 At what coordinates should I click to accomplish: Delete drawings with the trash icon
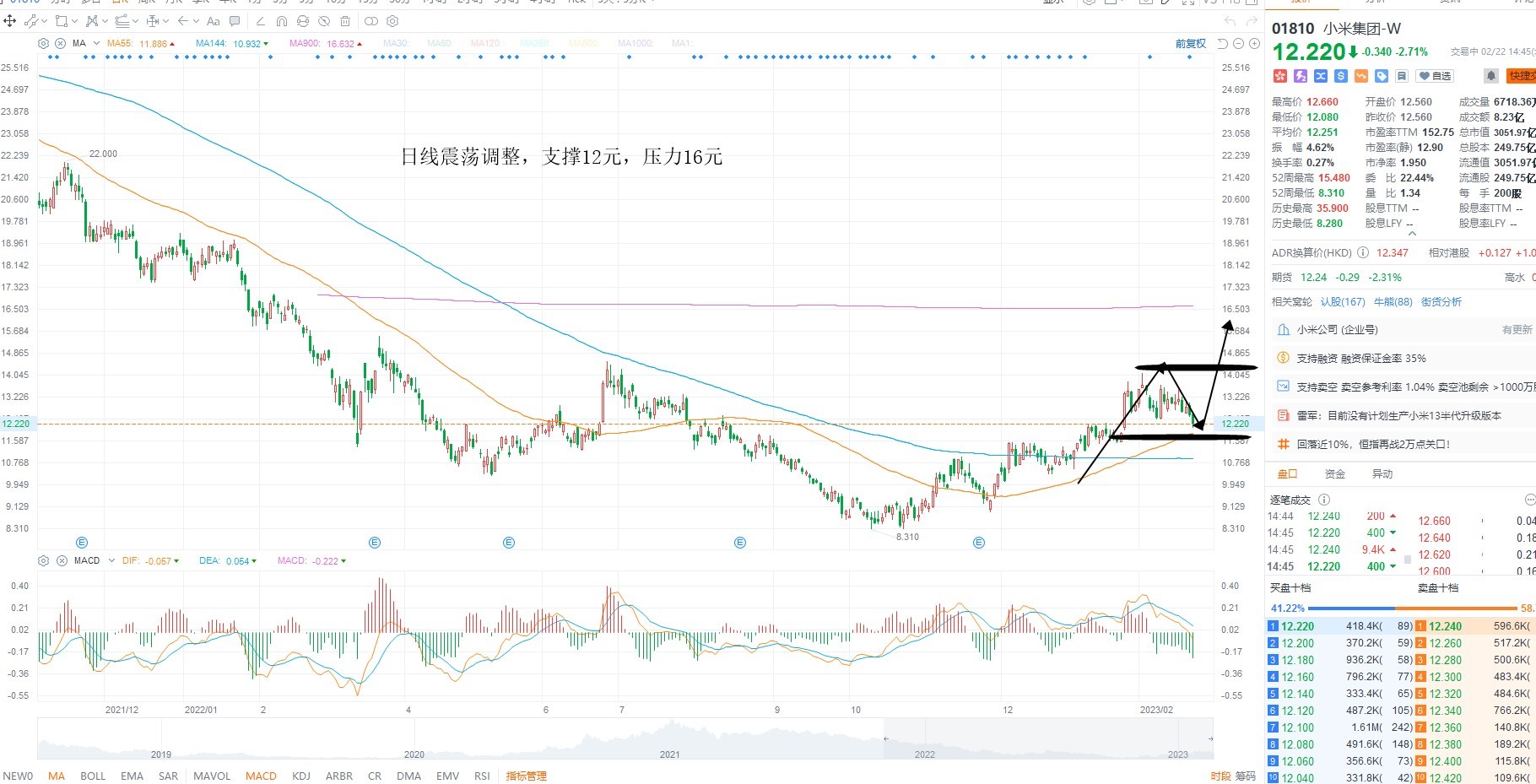pyautogui.click(x=345, y=21)
